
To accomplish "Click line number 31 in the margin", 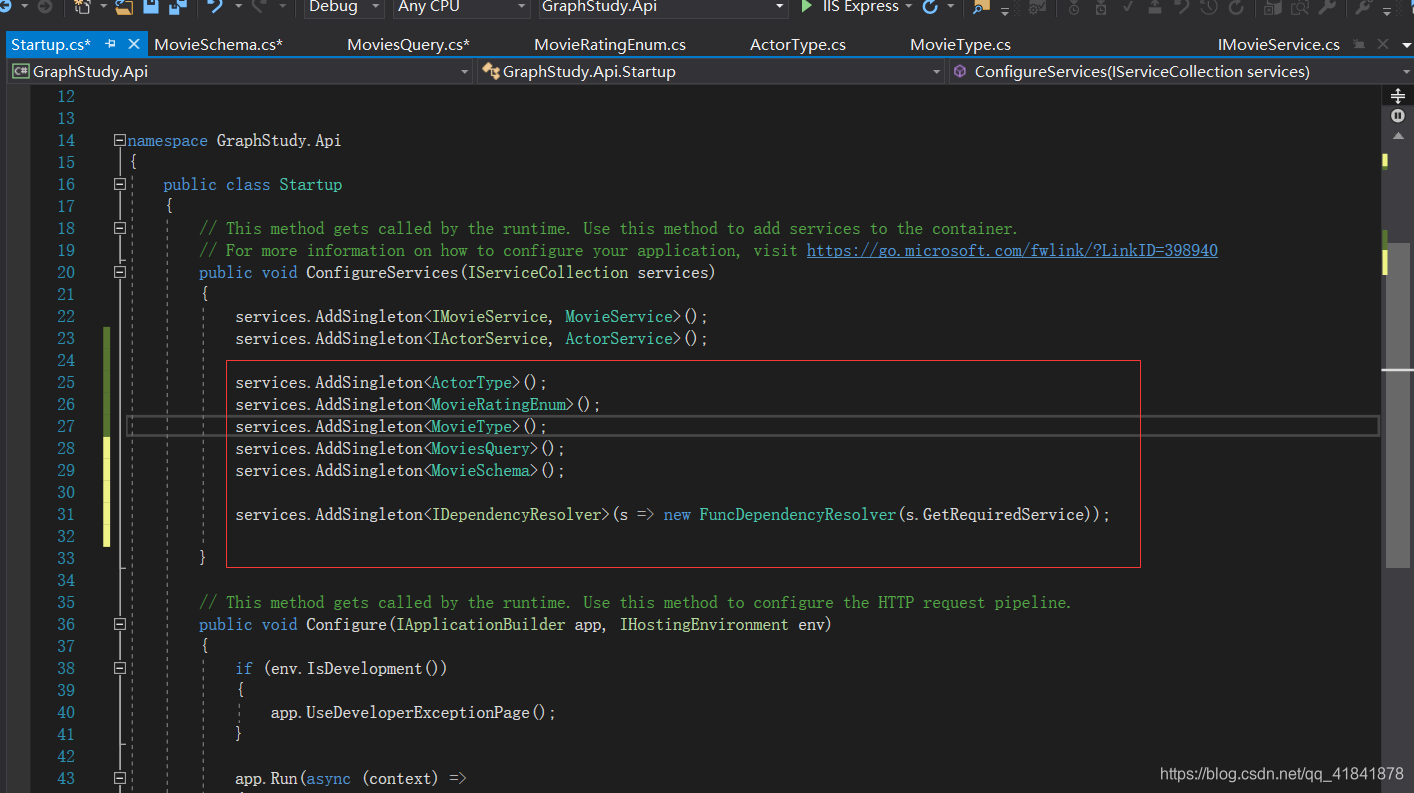I will coord(66,515).
